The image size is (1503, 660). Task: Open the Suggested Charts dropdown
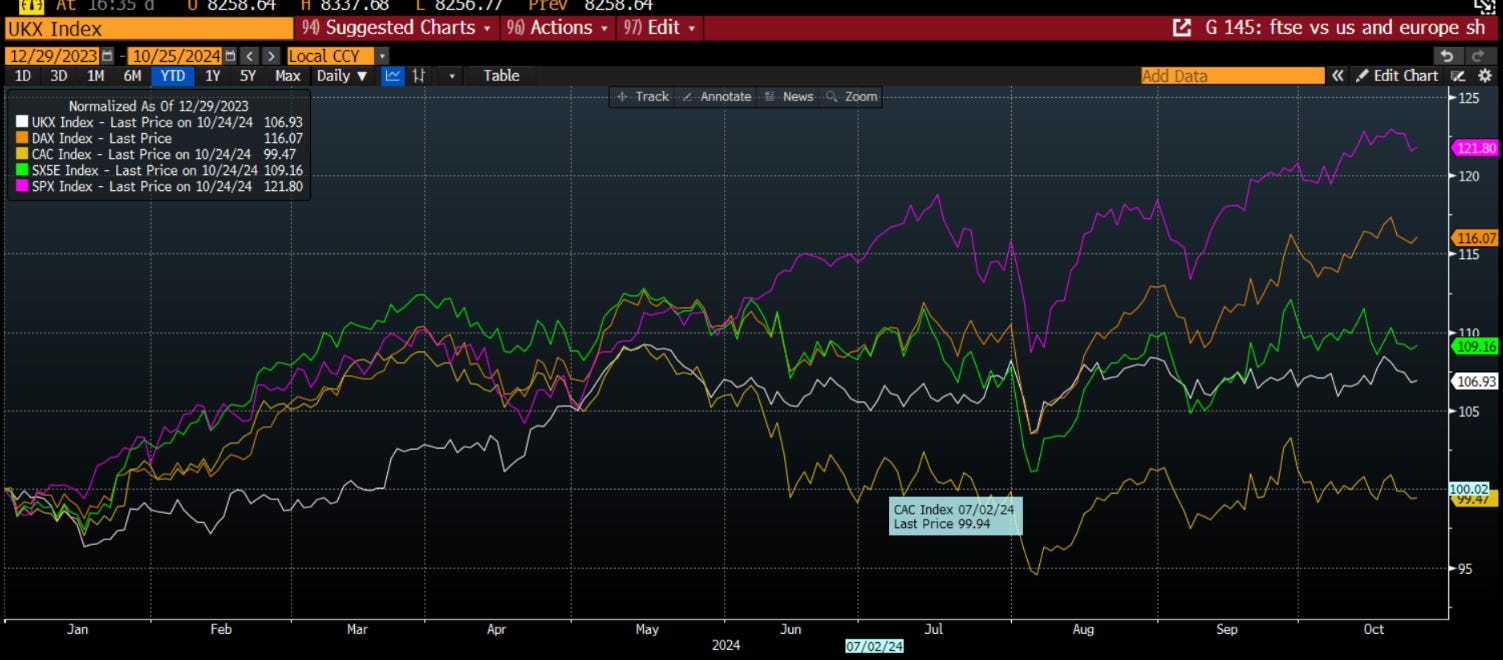tap(397, 28)
